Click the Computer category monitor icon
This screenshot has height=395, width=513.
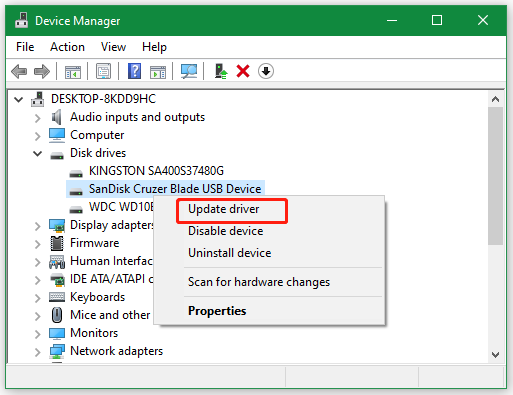(57, 135)
